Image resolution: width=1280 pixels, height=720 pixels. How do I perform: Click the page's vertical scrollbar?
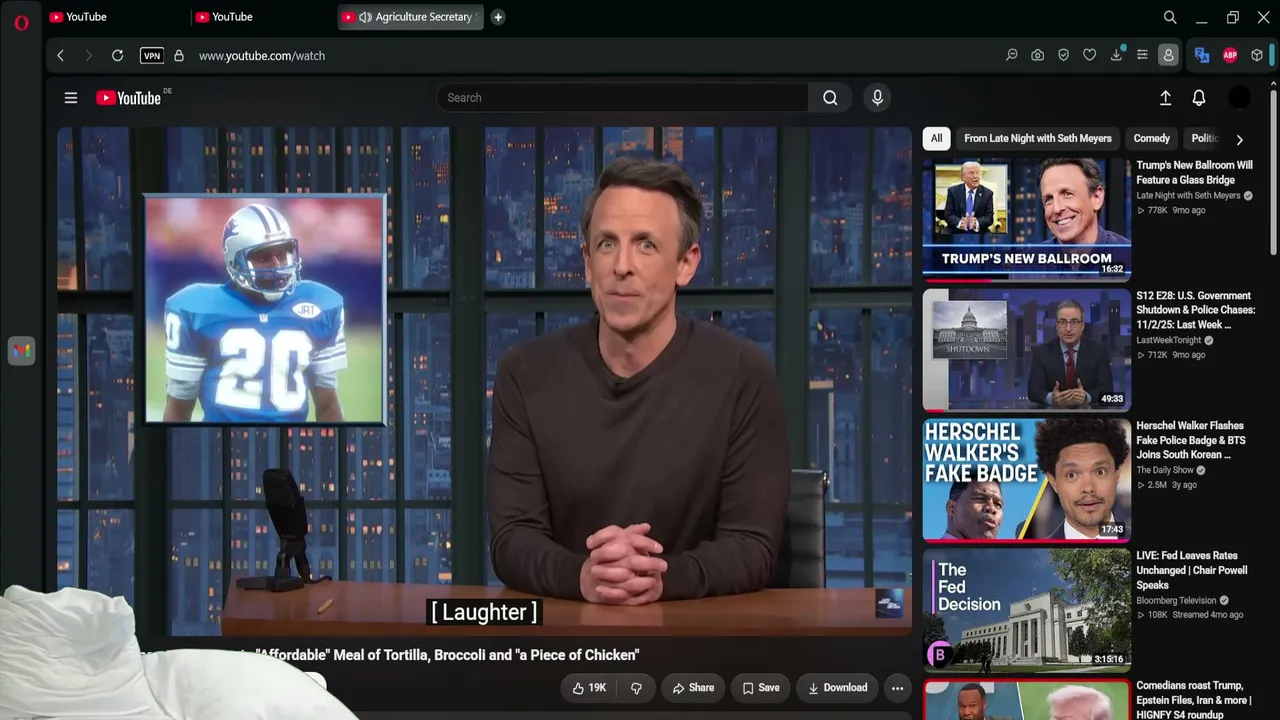(x=1274, y=170)
